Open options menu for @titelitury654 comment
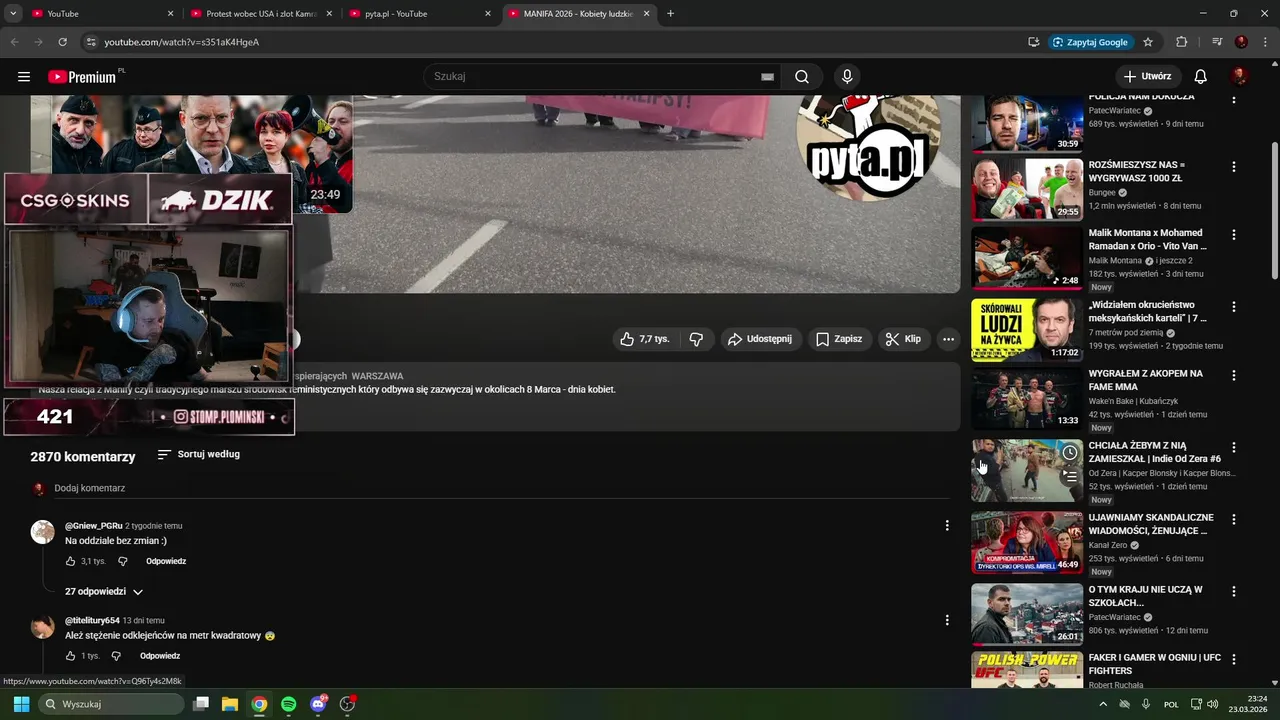Screen dimensions: 1280x720 [x=947, y=620]
